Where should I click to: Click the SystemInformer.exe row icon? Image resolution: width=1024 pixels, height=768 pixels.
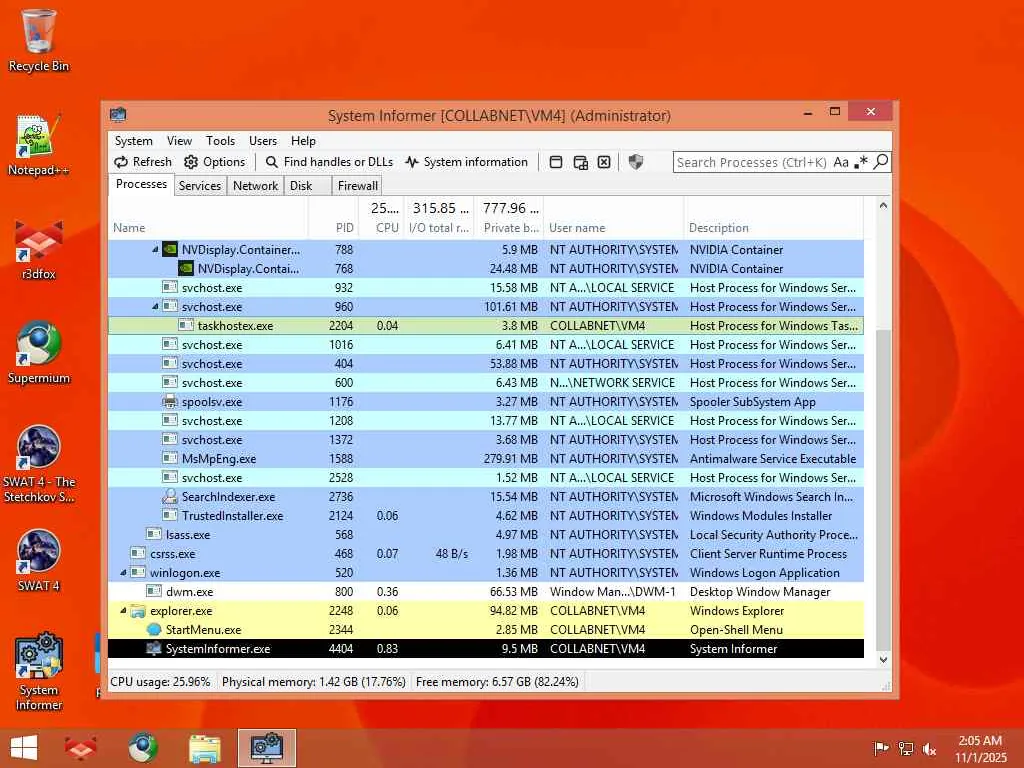click(154, 648)
